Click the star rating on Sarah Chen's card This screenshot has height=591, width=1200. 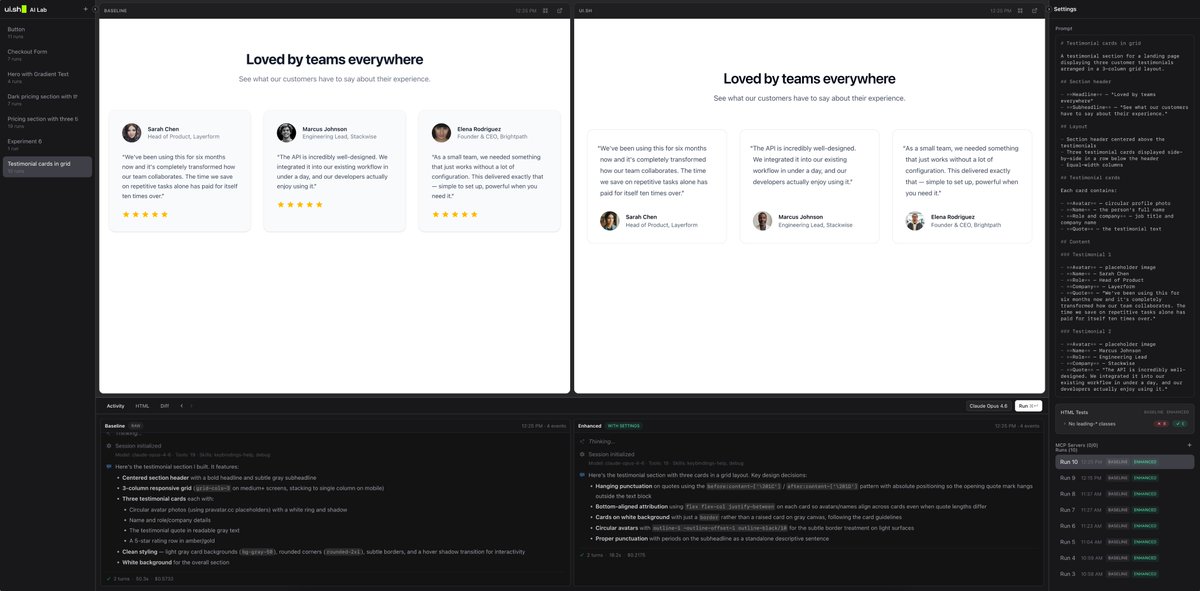[146, 215]
